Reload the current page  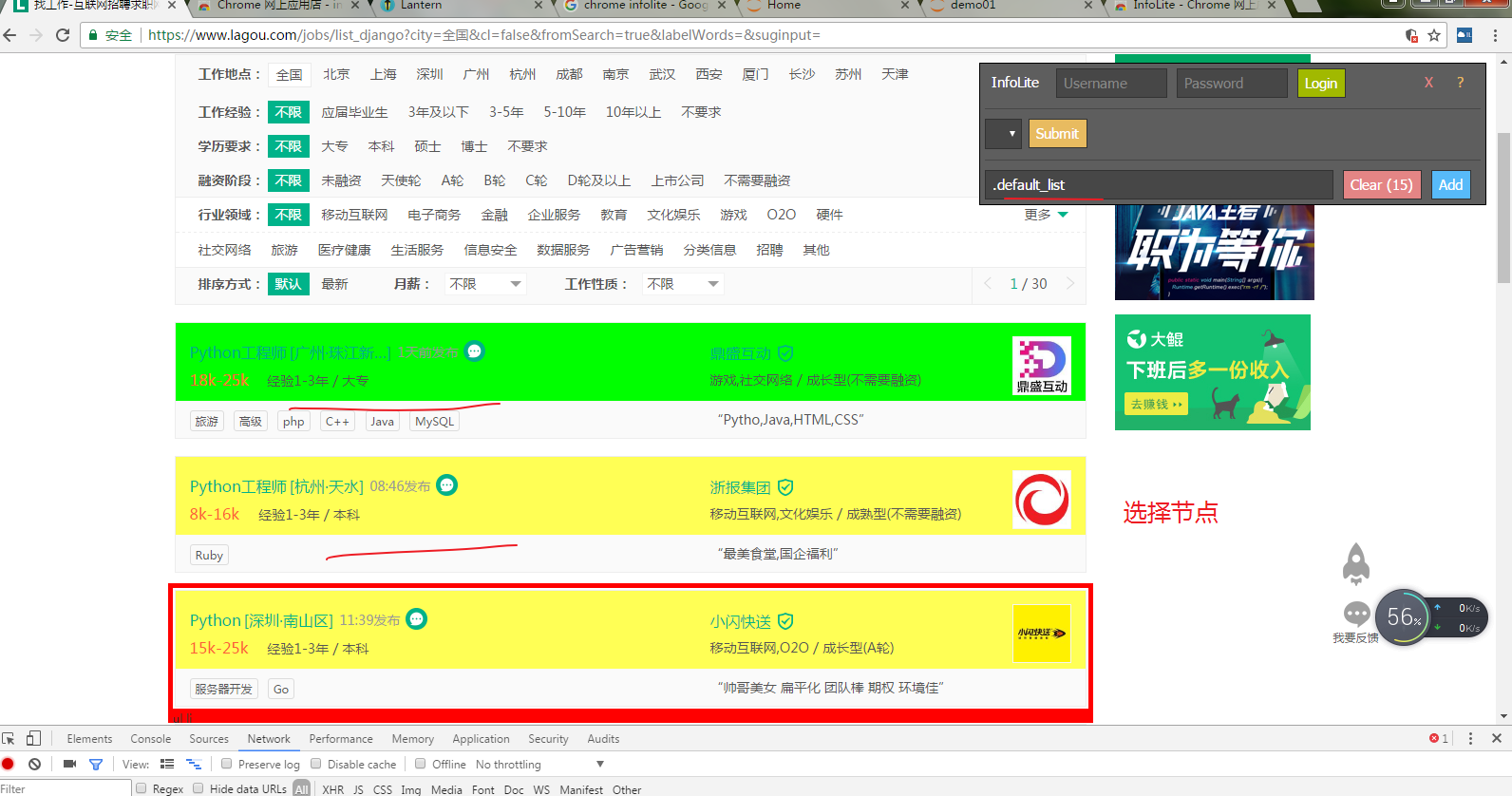pyautogui.click(x=63, y=35)
